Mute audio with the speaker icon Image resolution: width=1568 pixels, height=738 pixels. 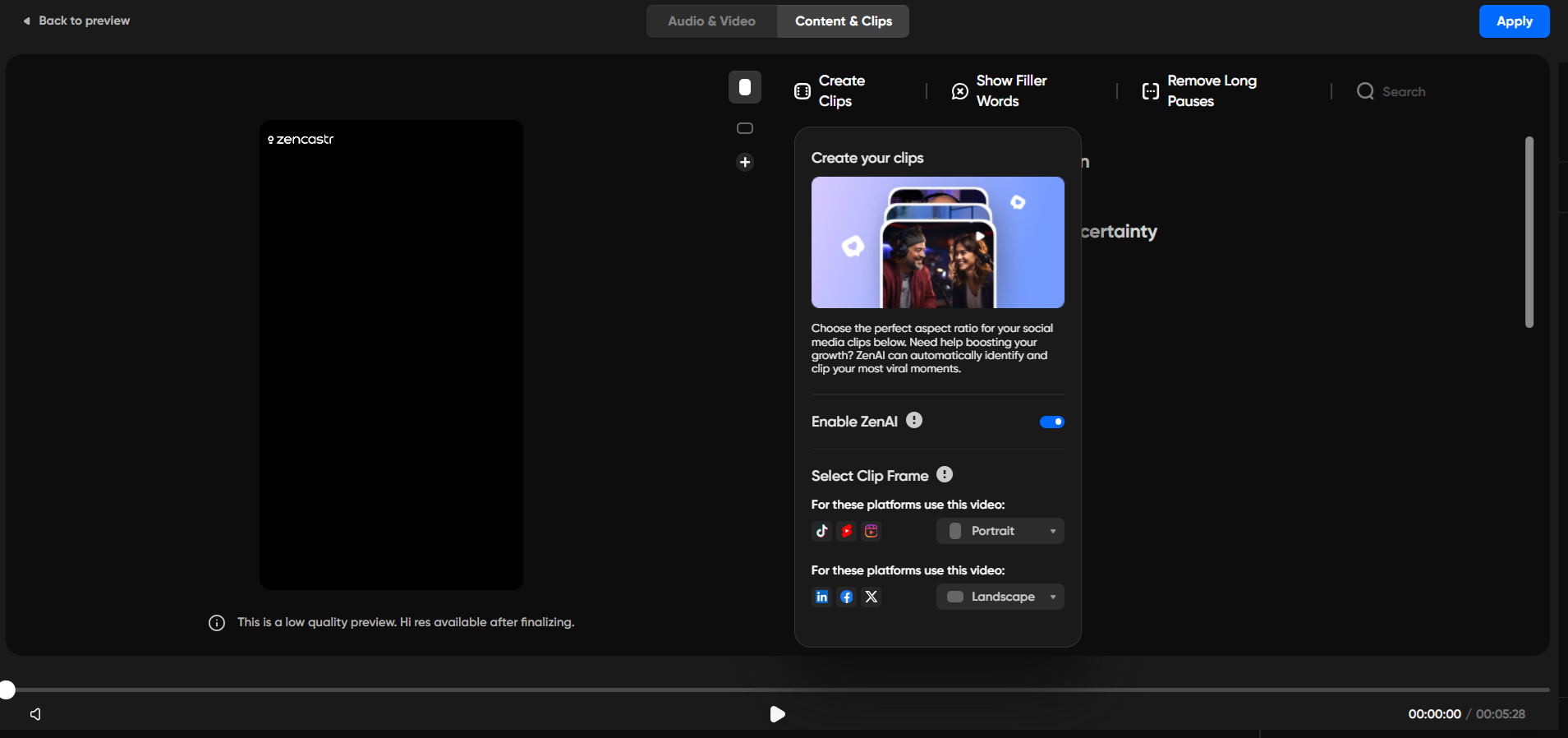coord(35,714)
